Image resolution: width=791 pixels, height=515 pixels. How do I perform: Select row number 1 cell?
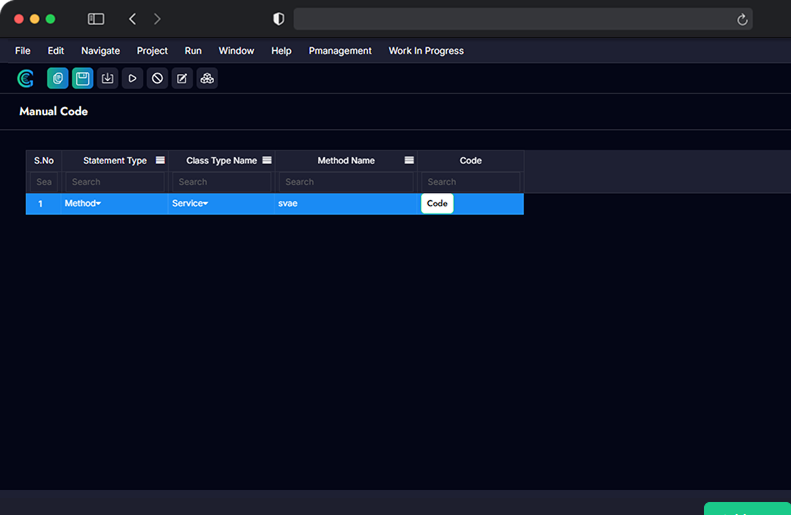[x=44, y=204]
